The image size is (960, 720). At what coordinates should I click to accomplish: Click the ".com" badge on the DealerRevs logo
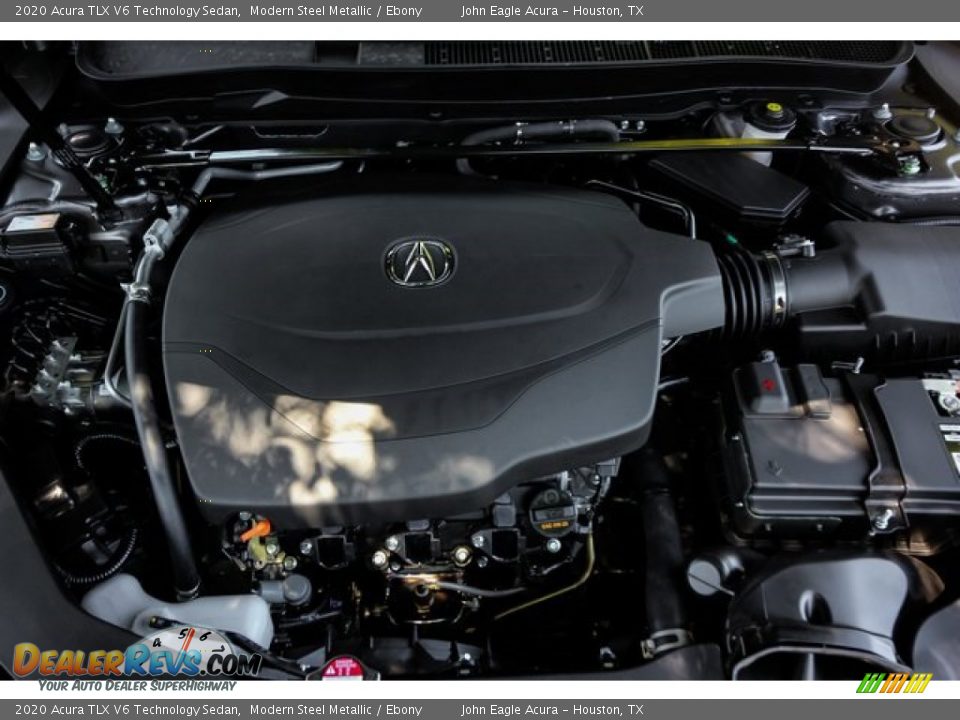pyautogui.click(x=232, y=662)
